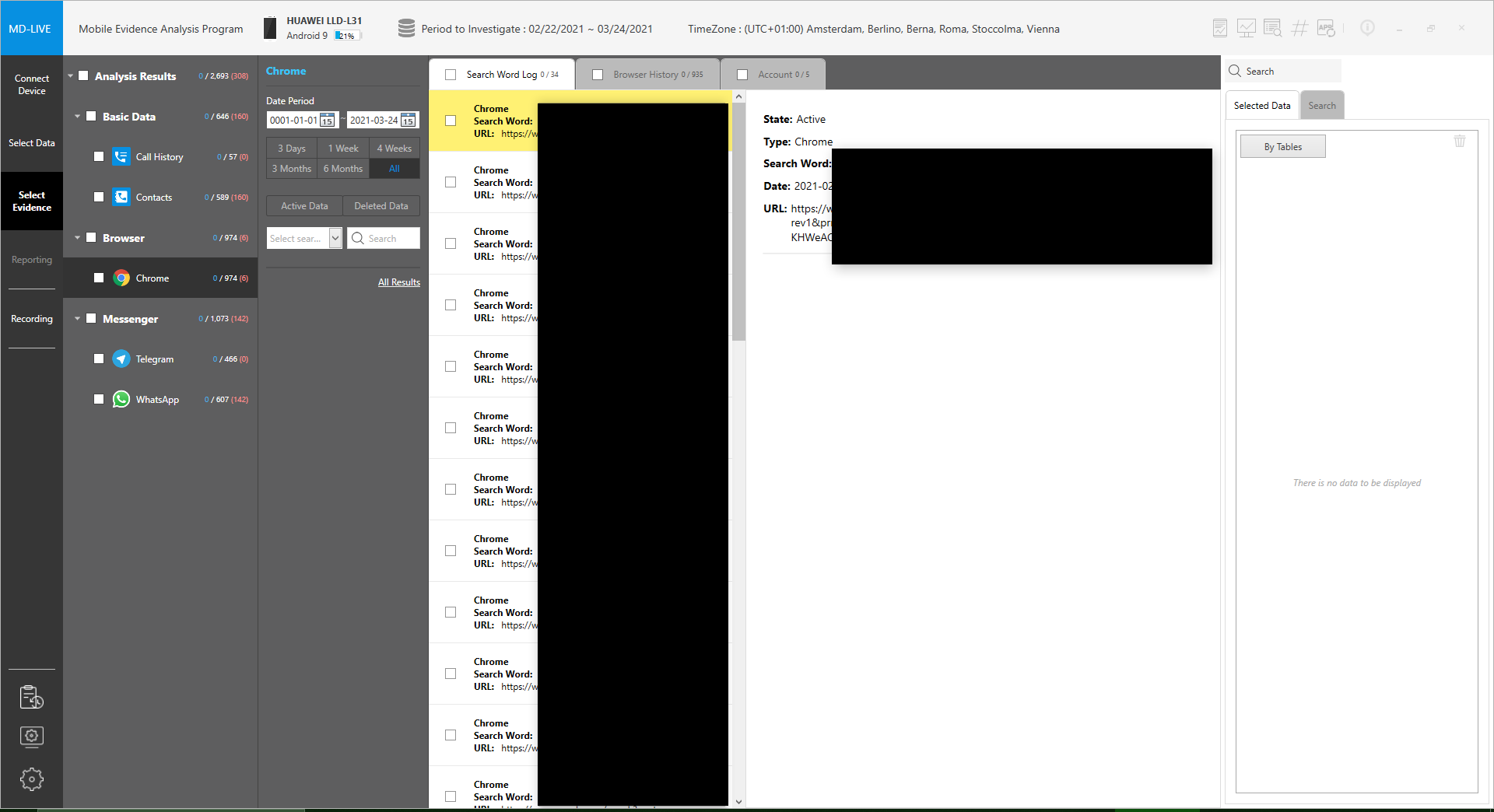Click magnifier icon in top-right Search field
Viewport: 1494px width, 812px height.
tap(1235, 72)
